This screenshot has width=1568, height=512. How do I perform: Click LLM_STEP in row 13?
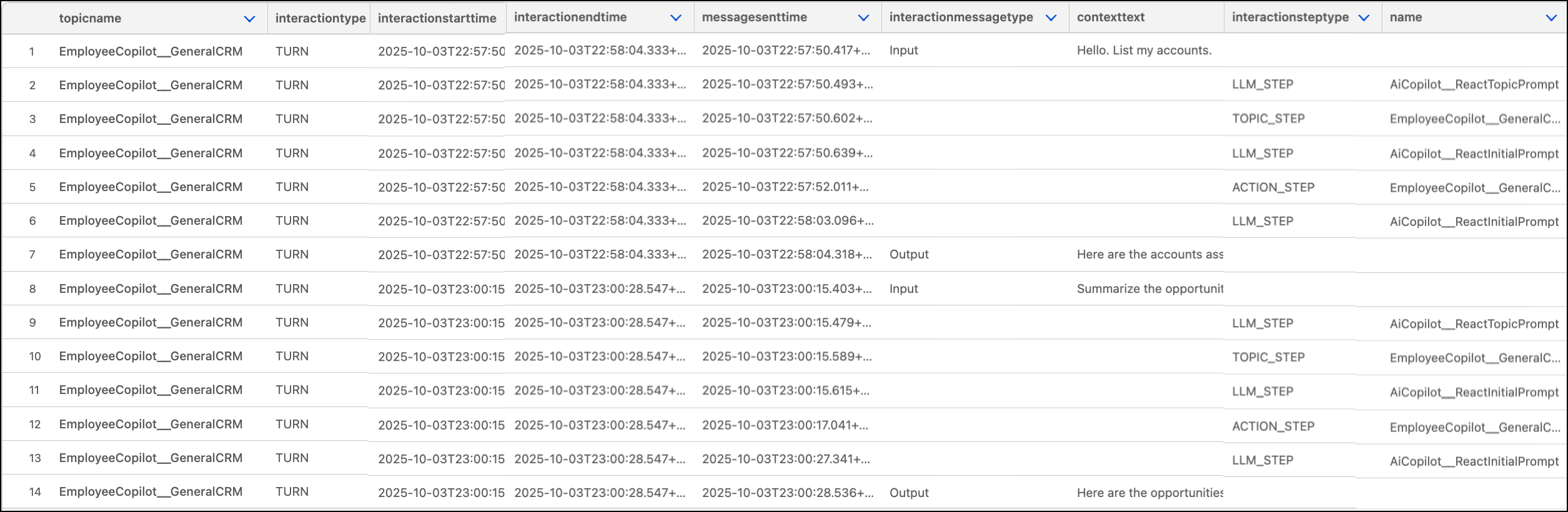coord(1263,461)
